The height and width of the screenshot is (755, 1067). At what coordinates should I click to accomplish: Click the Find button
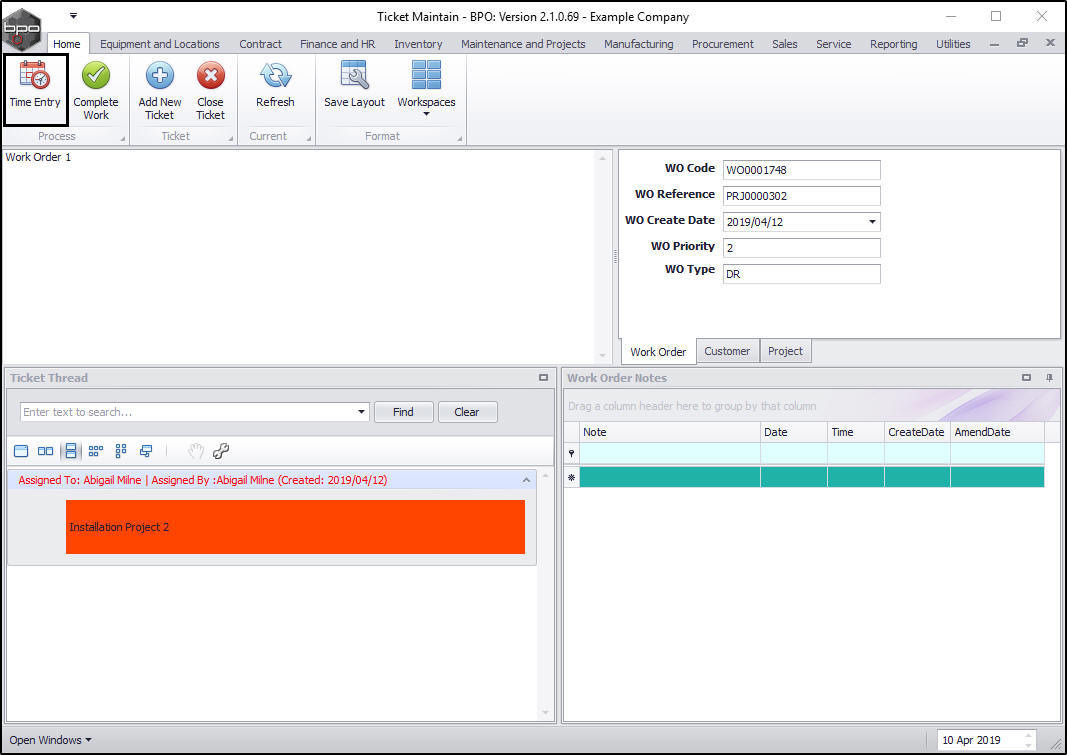(404, 412)
